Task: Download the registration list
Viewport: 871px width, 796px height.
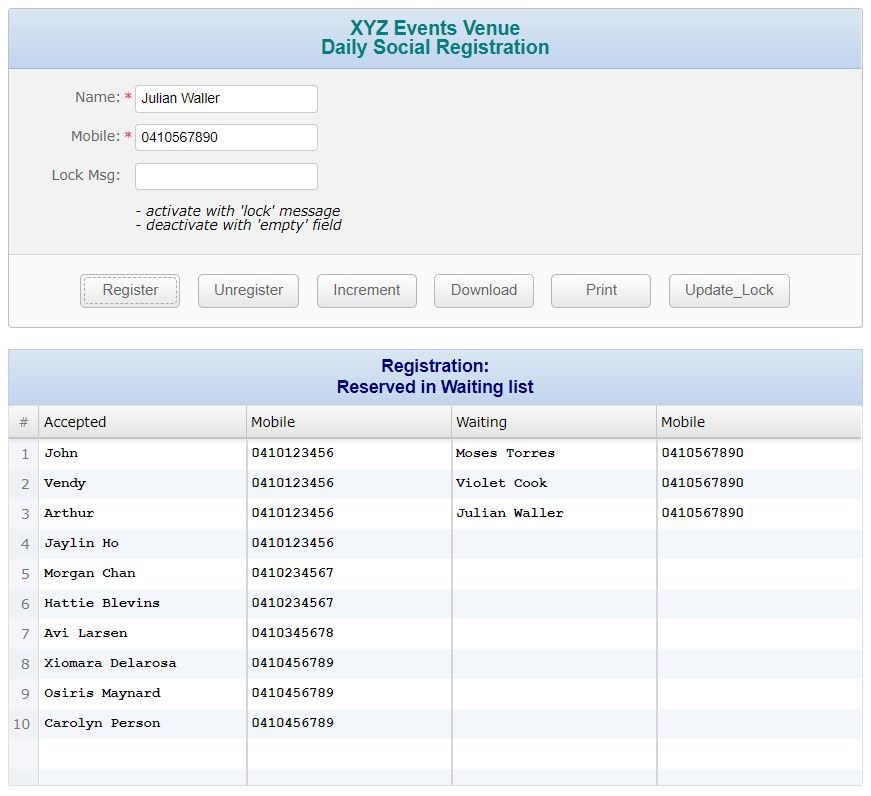Action: tap(484, 291)
